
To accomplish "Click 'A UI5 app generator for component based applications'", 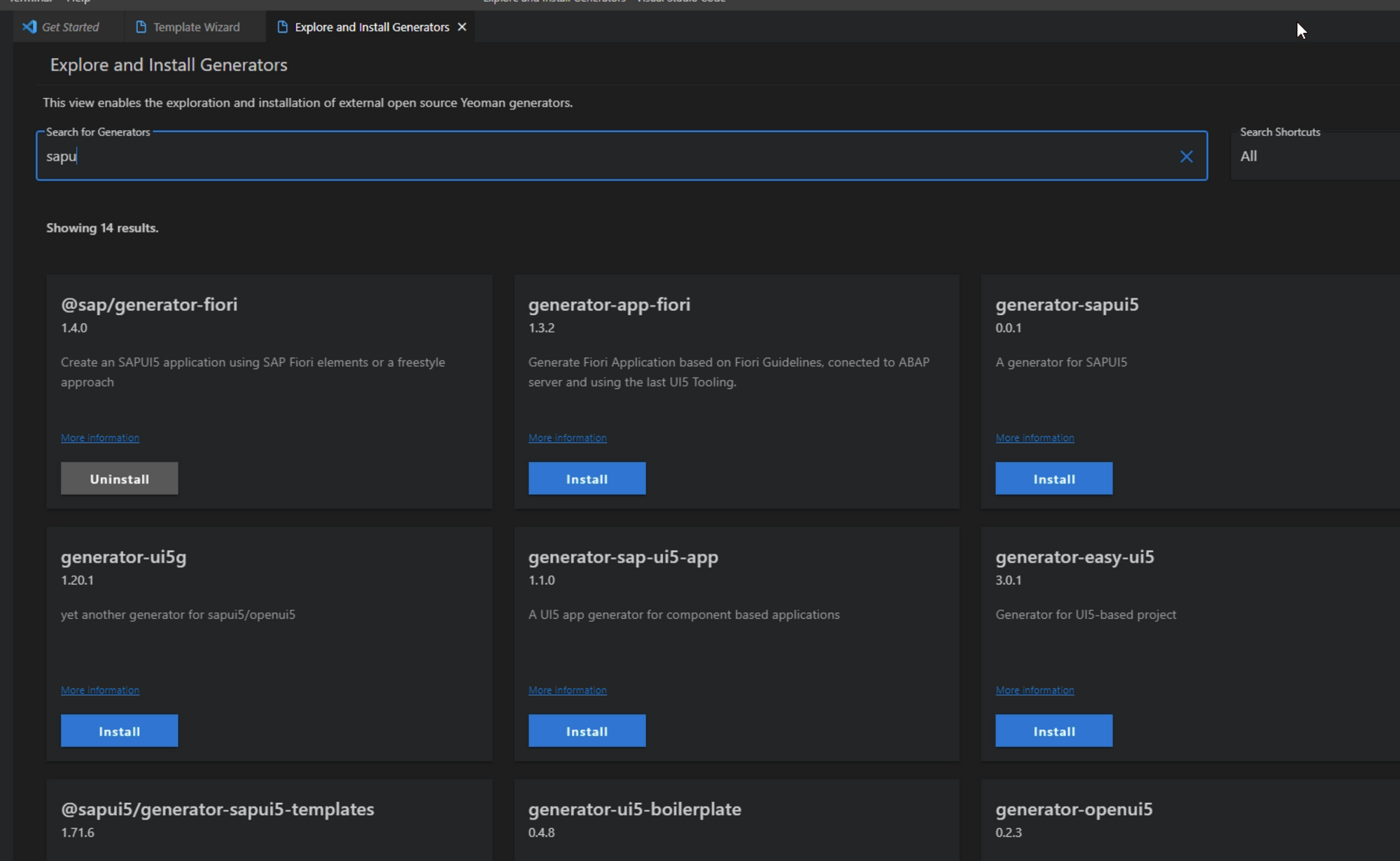I will click(x=684, y=615).
